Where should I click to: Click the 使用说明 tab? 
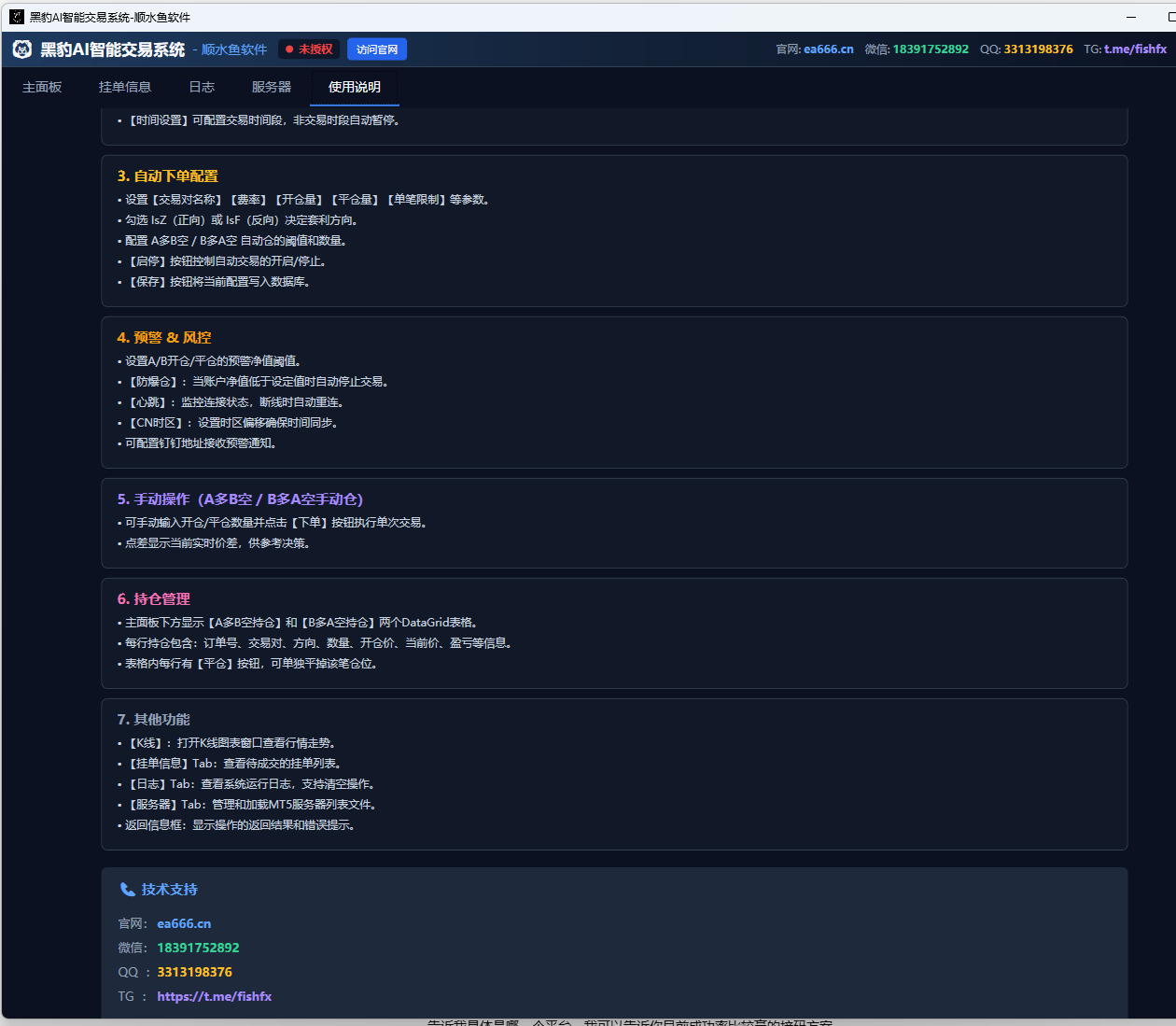[355, 87]
